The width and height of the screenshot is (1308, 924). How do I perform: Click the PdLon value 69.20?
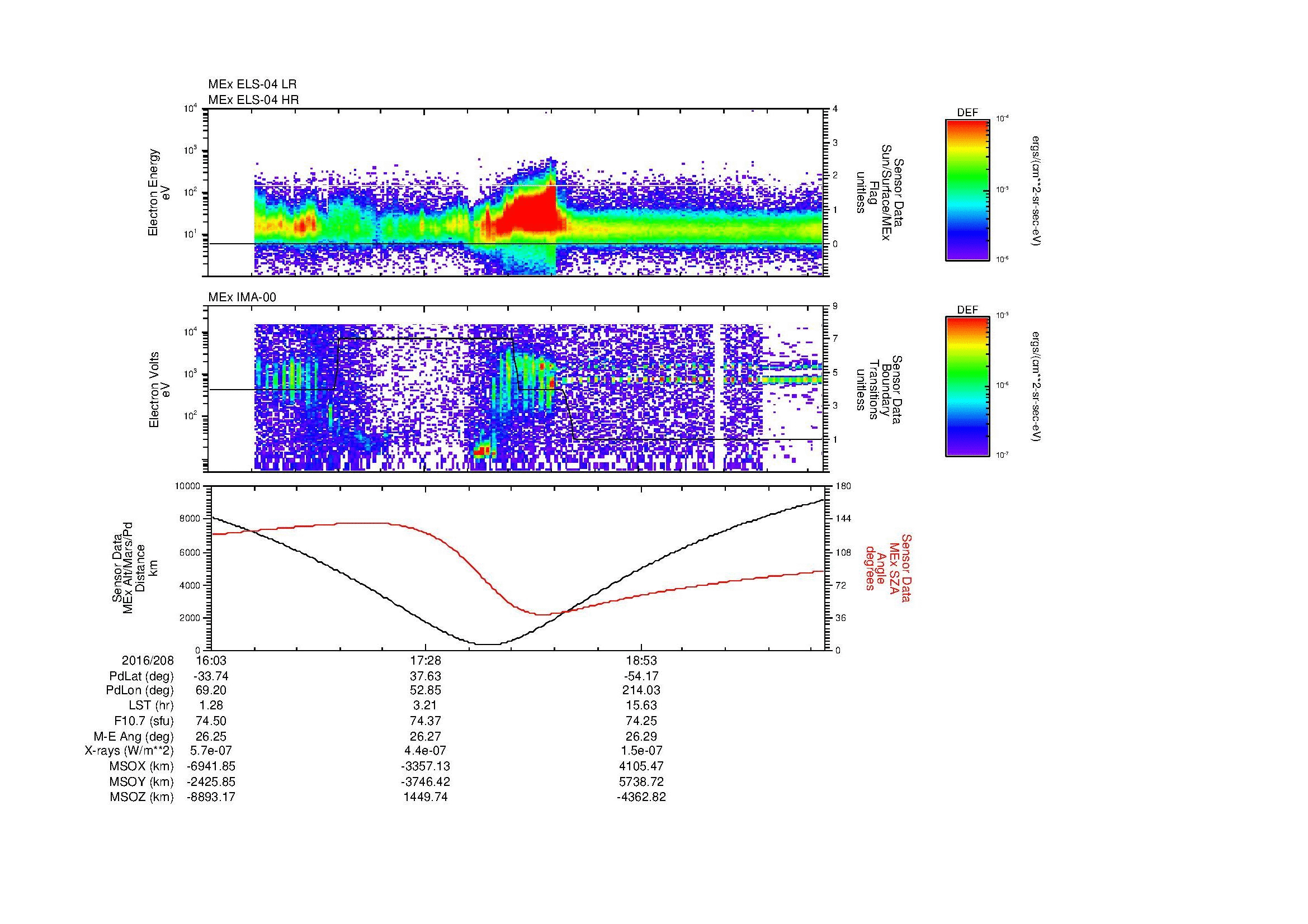point(211,690)
